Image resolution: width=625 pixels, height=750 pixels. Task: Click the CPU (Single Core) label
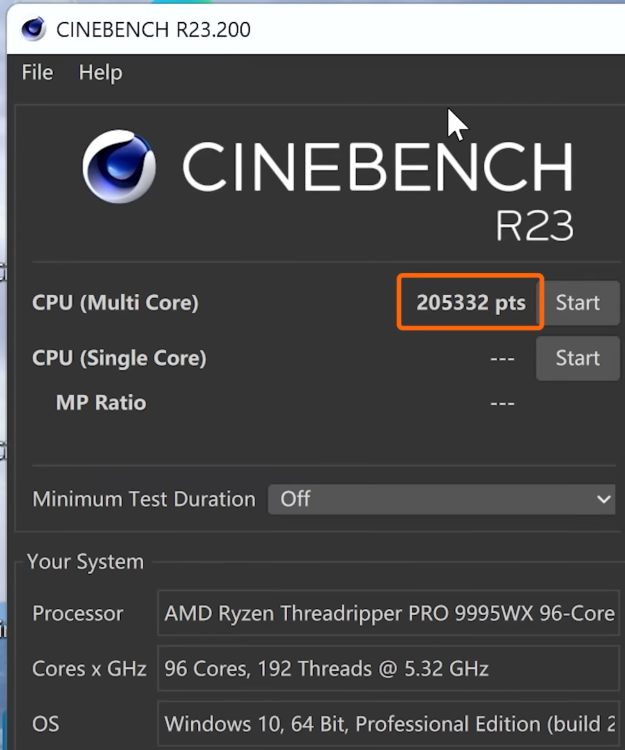point(119,358)
